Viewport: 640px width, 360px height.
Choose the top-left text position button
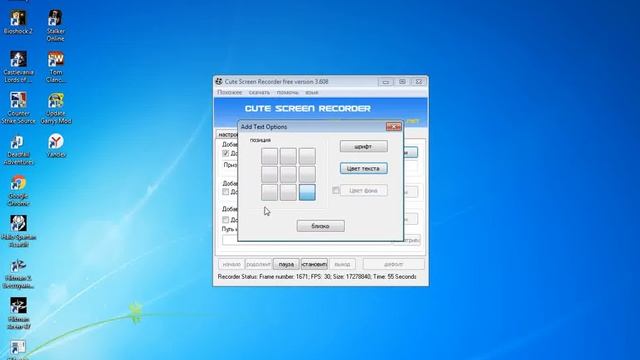pyautogui.click(x=269, y=156)
